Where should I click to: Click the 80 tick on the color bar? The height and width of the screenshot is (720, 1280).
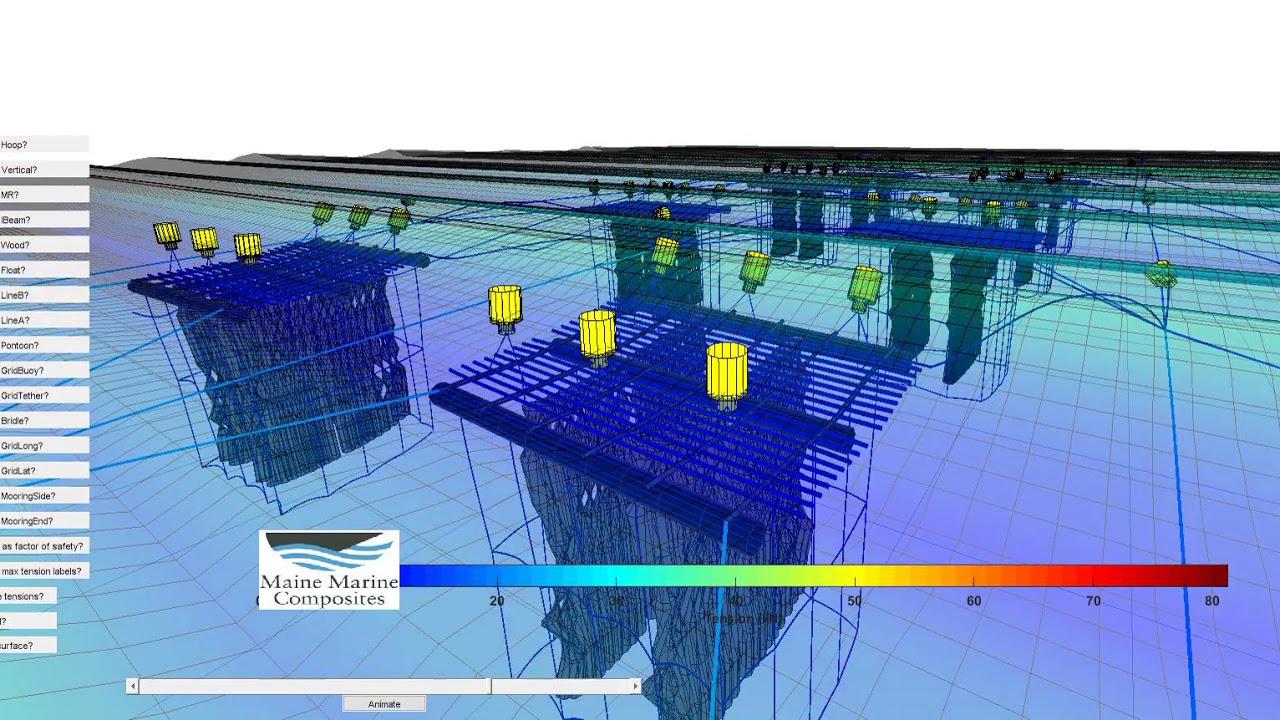1212,601
